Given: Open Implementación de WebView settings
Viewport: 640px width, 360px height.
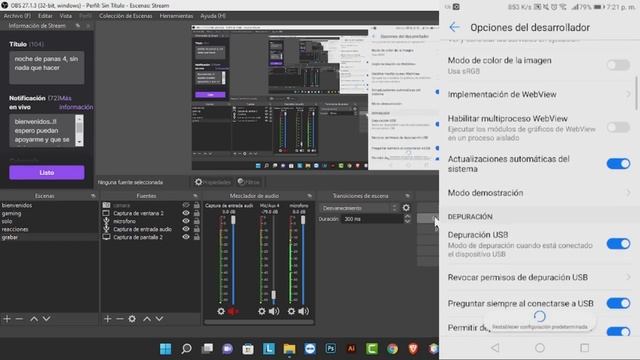Looking at the screenshot, I should click(x=539, y=94).
